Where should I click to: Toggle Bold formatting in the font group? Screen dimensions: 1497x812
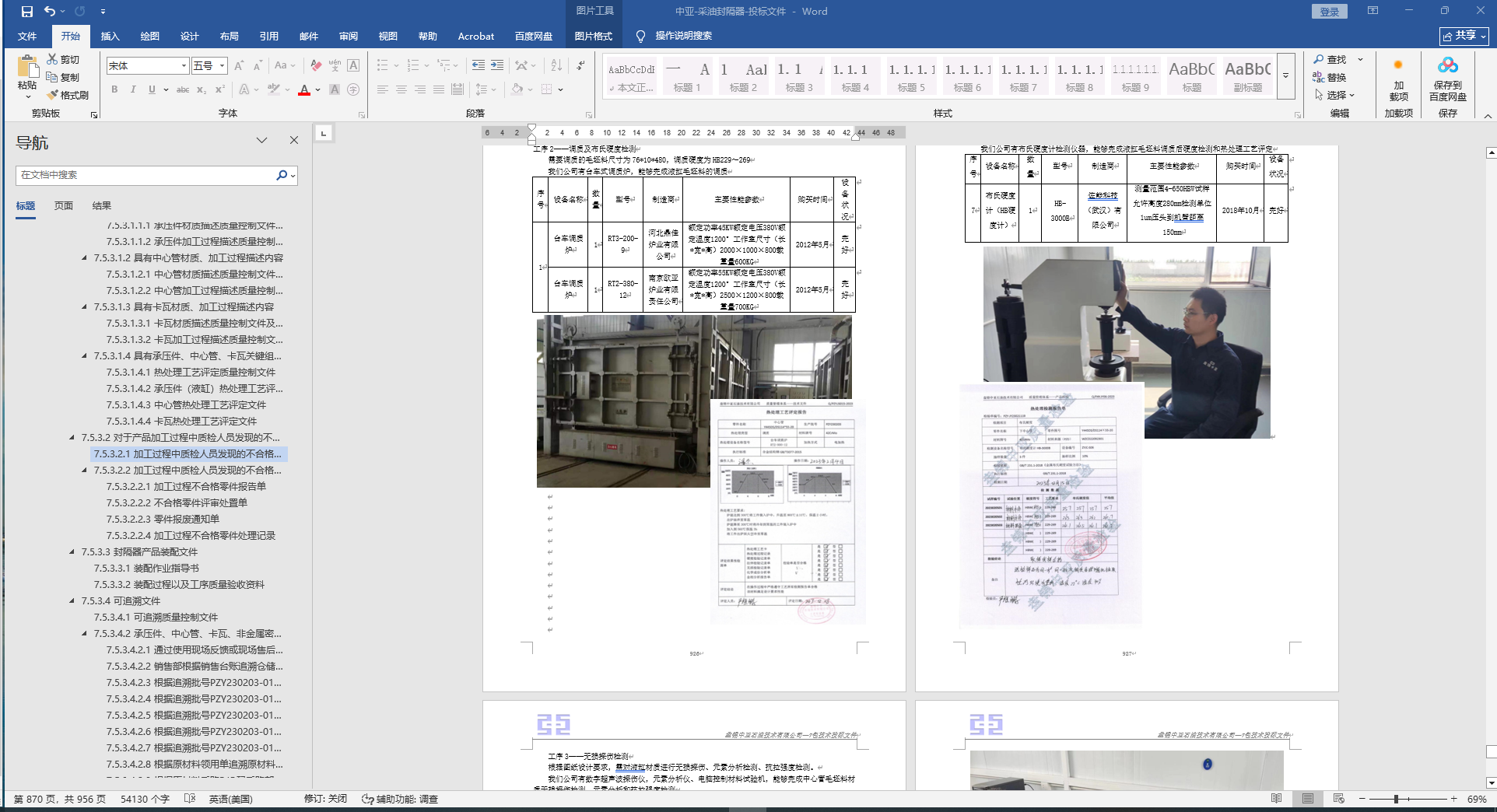click(114, 89)
